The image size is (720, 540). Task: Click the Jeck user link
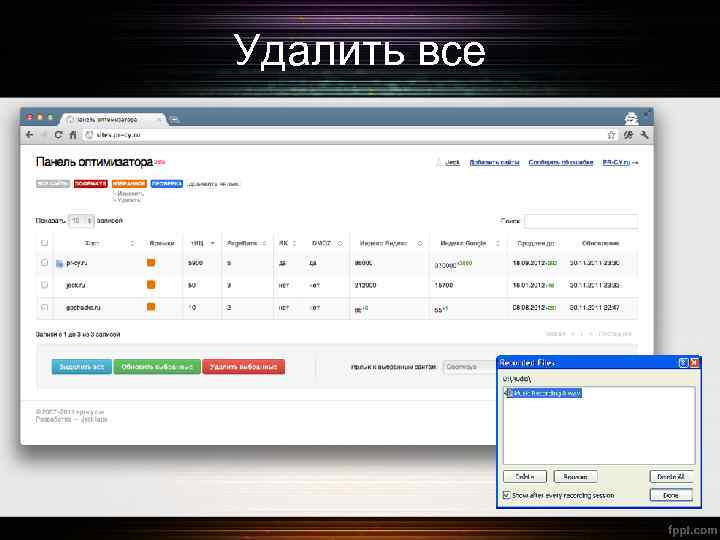coord(452,163)
